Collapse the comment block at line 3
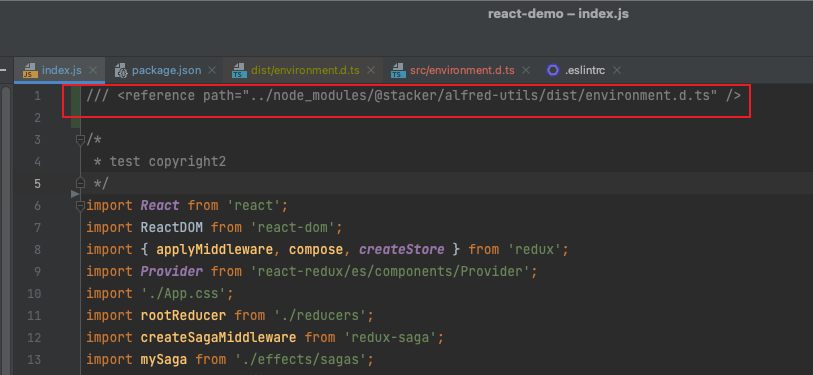 pos(80,140)
